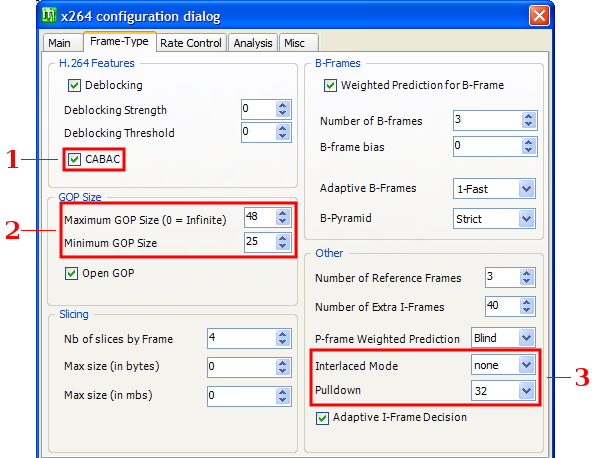
Task: Open the B-Pyramid dropdown
Action: pyautogui.click(x=527, y=218)
